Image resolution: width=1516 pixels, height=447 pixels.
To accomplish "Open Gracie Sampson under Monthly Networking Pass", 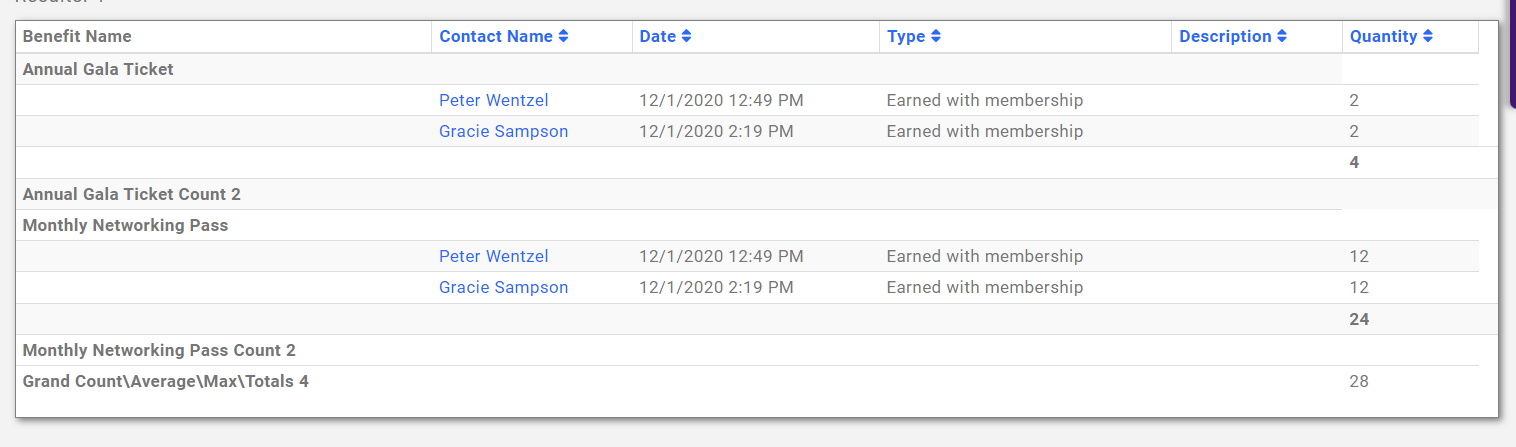I will 503,287.
